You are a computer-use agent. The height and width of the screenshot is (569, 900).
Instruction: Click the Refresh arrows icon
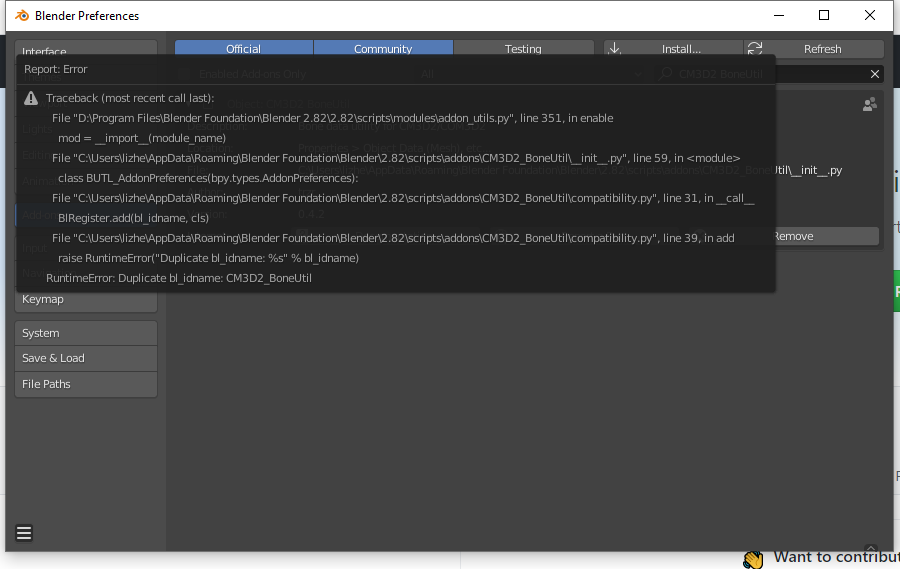[x=755, y=48]
